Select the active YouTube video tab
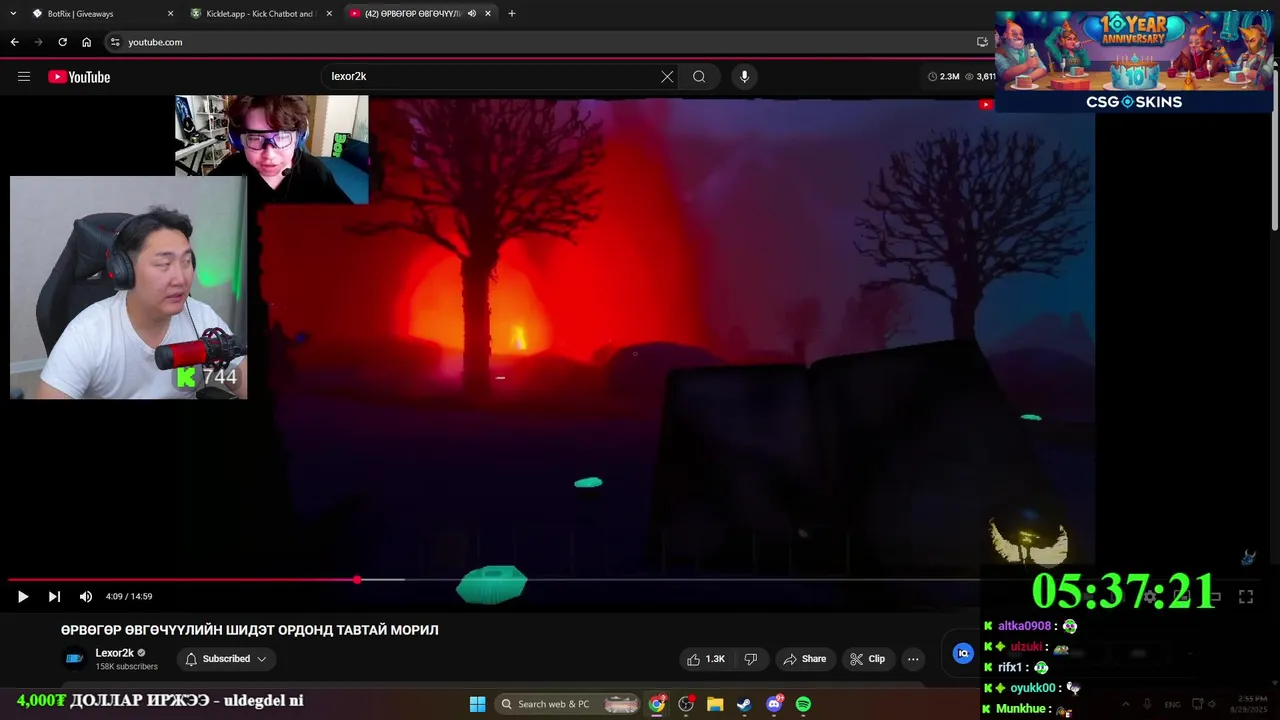The height and width of the screenshot is (720, 1280). [420, 14]
